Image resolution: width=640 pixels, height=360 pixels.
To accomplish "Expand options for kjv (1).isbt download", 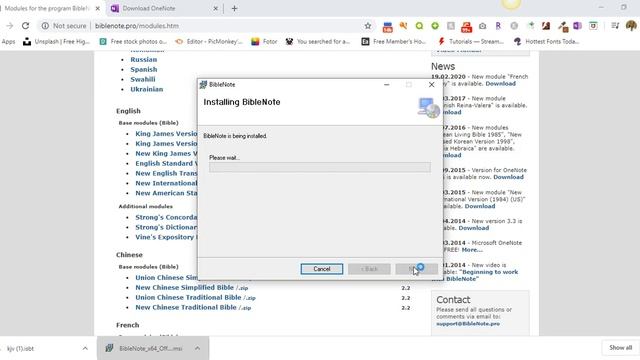I will [85, 348].
